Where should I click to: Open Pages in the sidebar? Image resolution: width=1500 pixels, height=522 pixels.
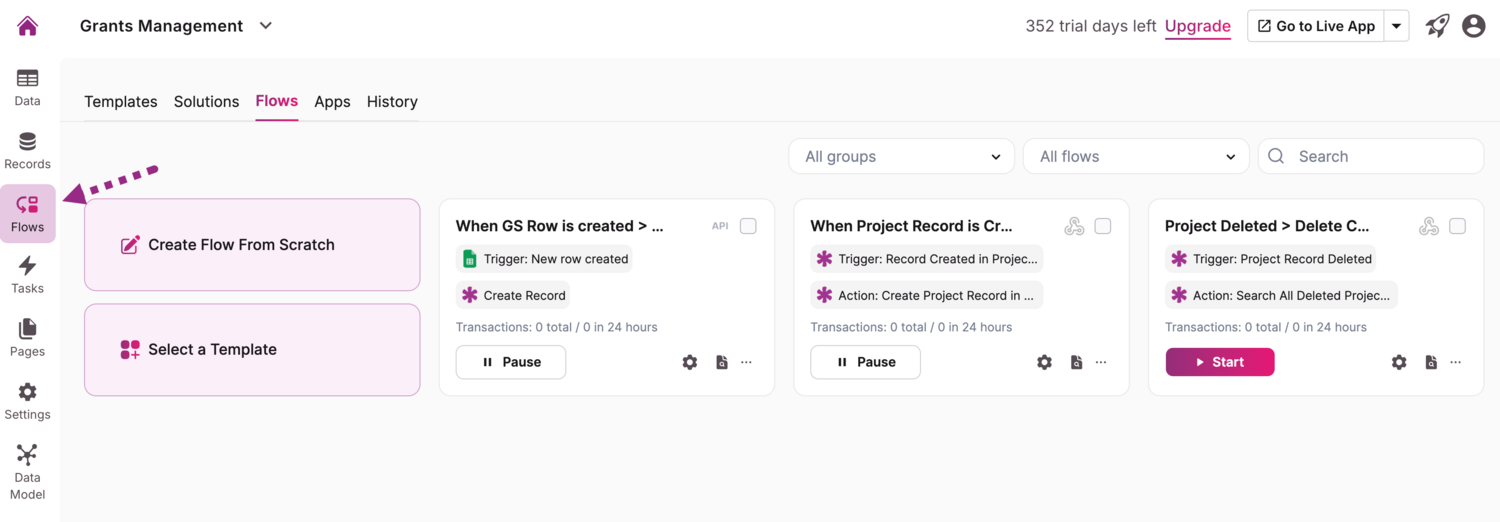coord(28,338)
